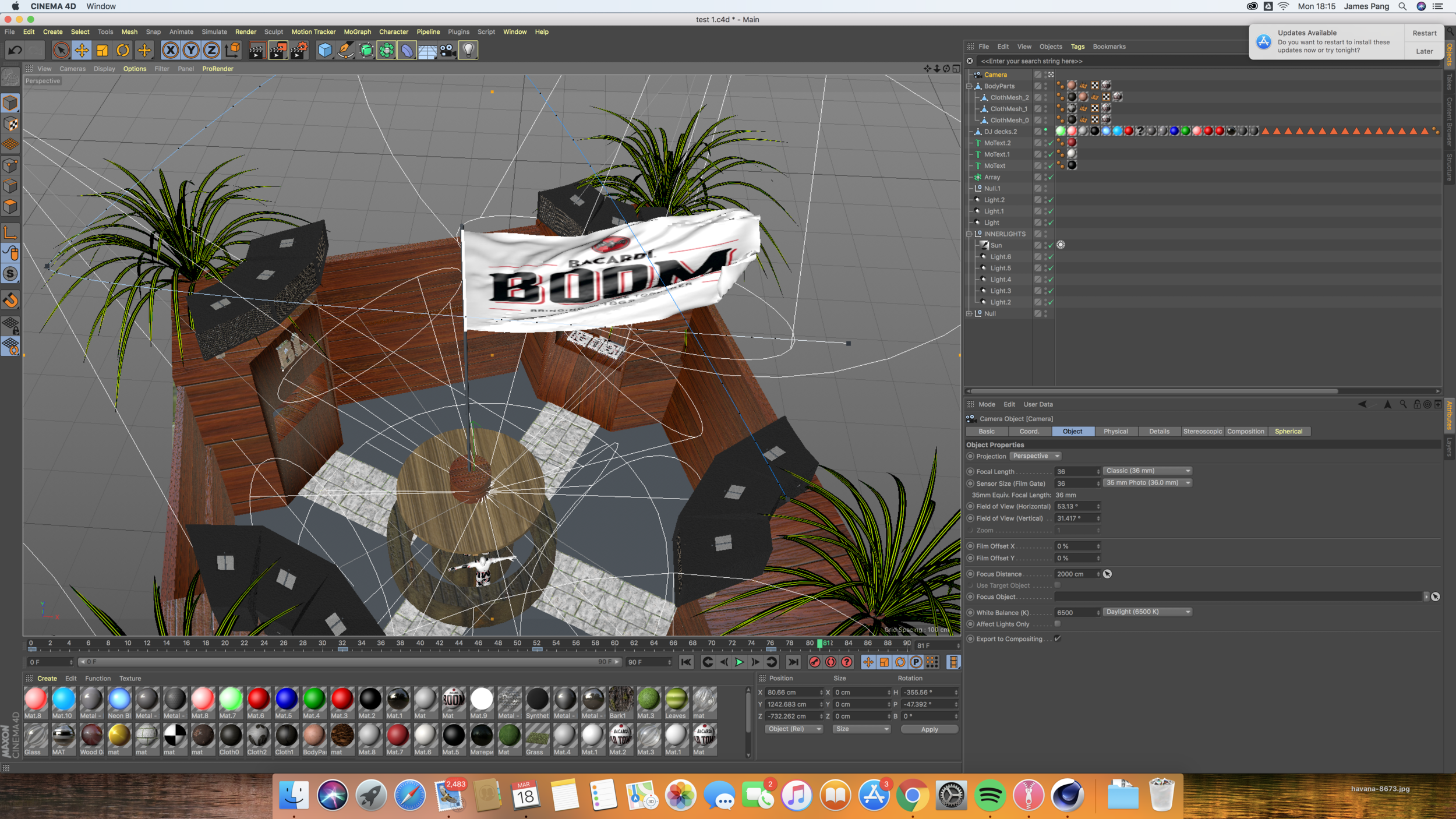
Task: Toggle Z axis lock
Action: [x=211, y=50]
